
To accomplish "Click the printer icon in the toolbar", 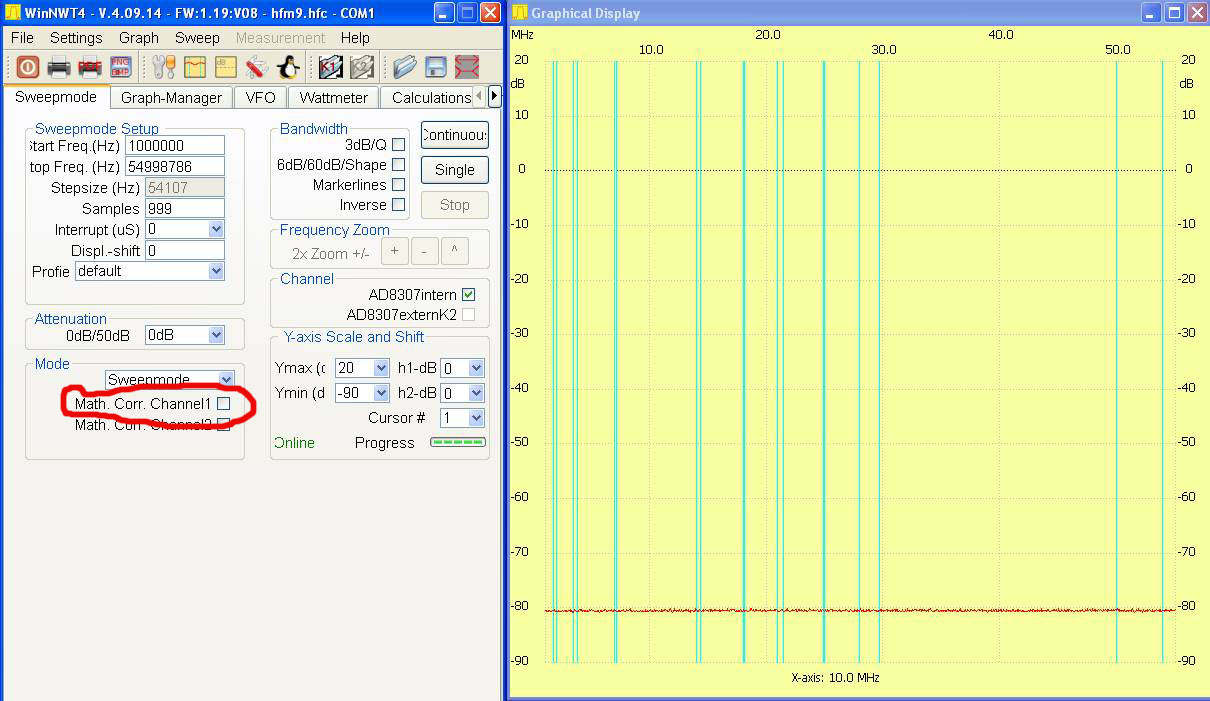I will click(59, 67).
